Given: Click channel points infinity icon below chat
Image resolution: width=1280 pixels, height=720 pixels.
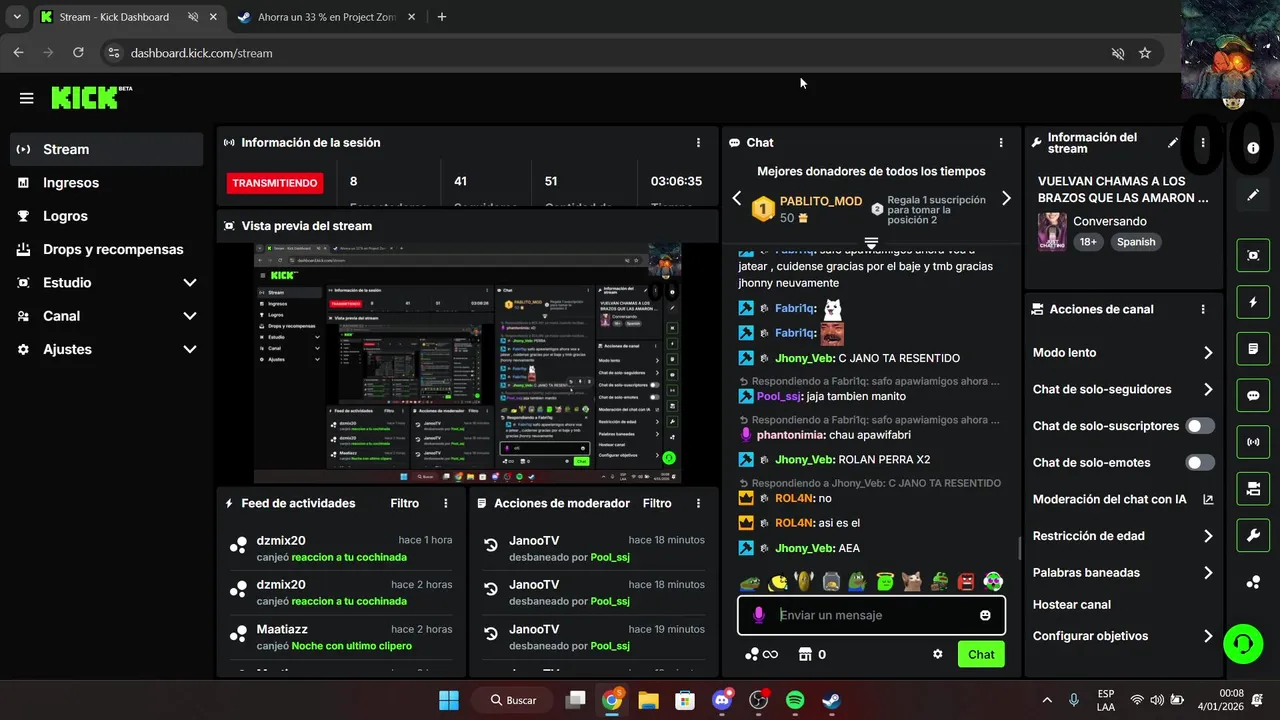Looking at the screenshot, I should 760,654.
